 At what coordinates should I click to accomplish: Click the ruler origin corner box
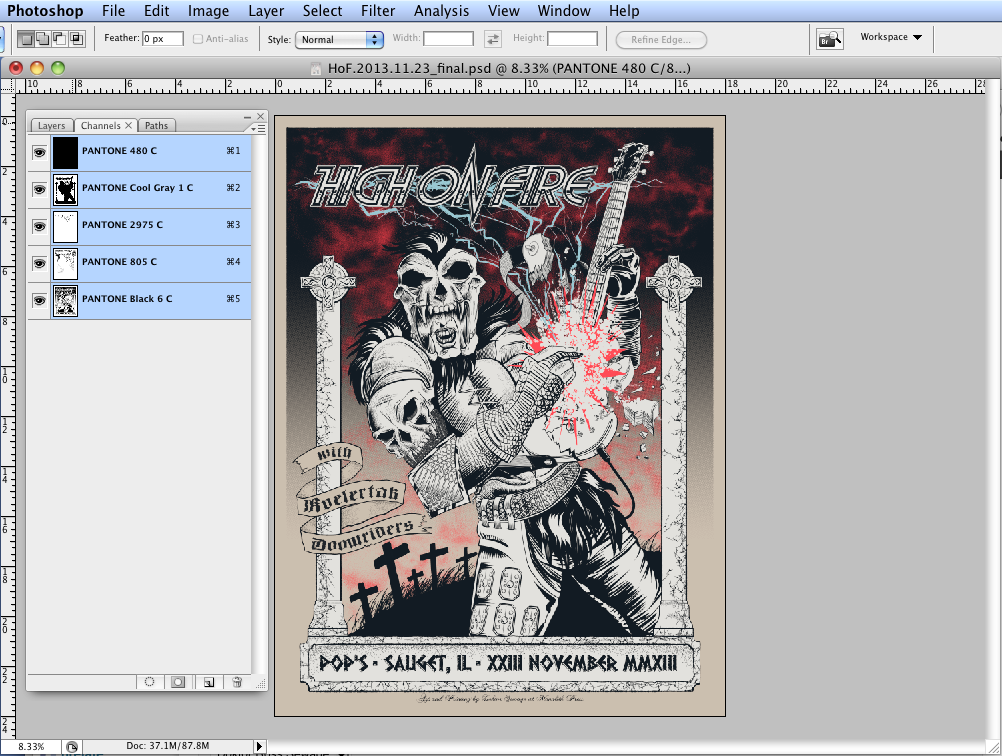pyautogui.click(x=8, y=86)
